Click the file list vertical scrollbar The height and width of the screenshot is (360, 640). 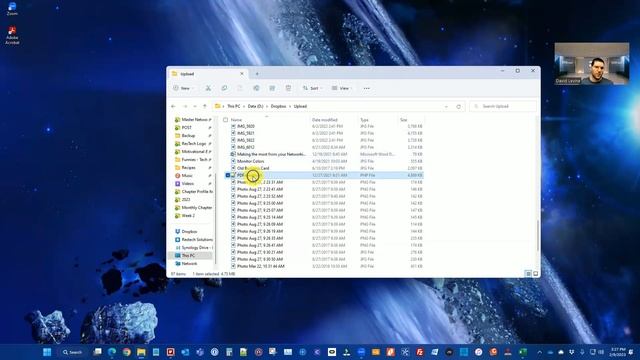point(538,236)
